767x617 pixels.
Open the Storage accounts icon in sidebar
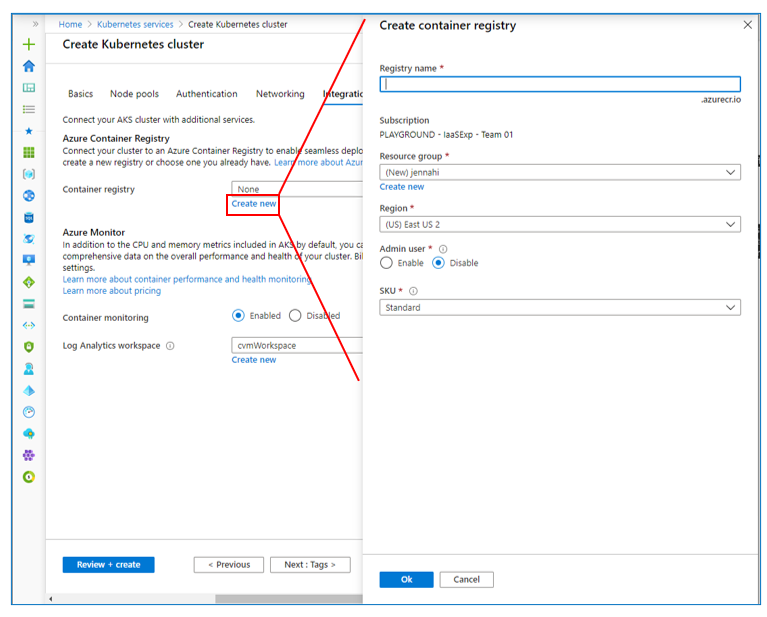point(29,304)
